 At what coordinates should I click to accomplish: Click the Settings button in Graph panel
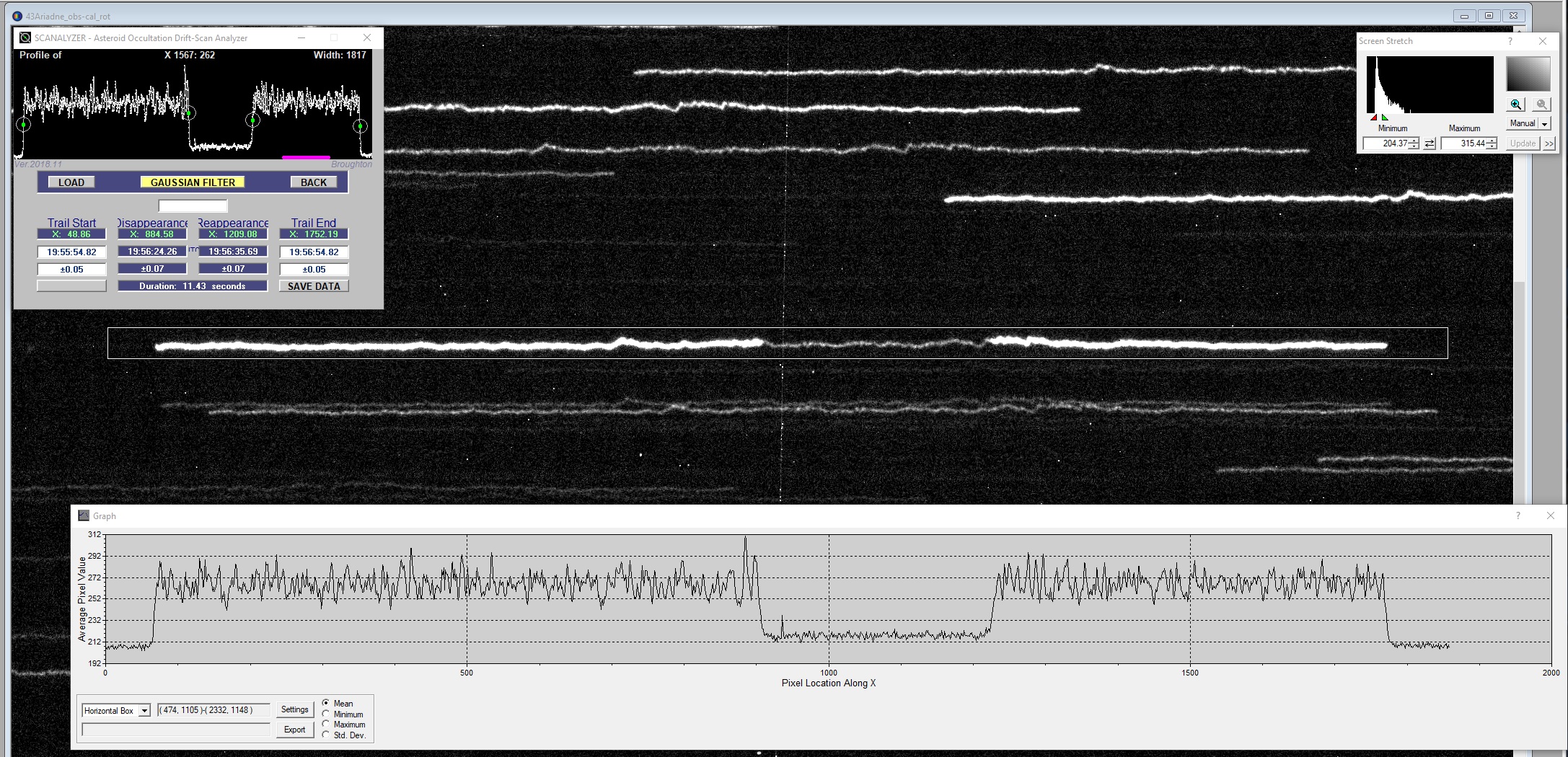click(x=294, y=709)
